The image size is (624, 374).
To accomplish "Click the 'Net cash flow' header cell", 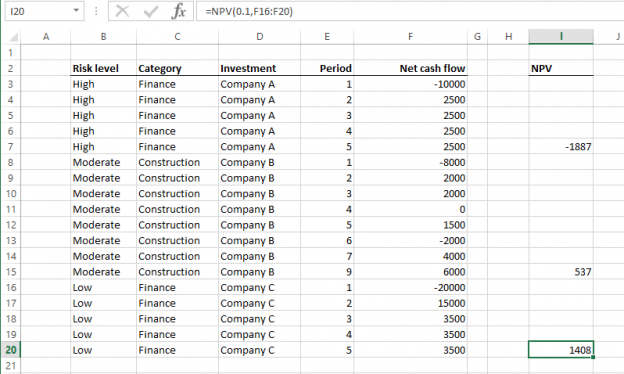I will click(410, 68).
